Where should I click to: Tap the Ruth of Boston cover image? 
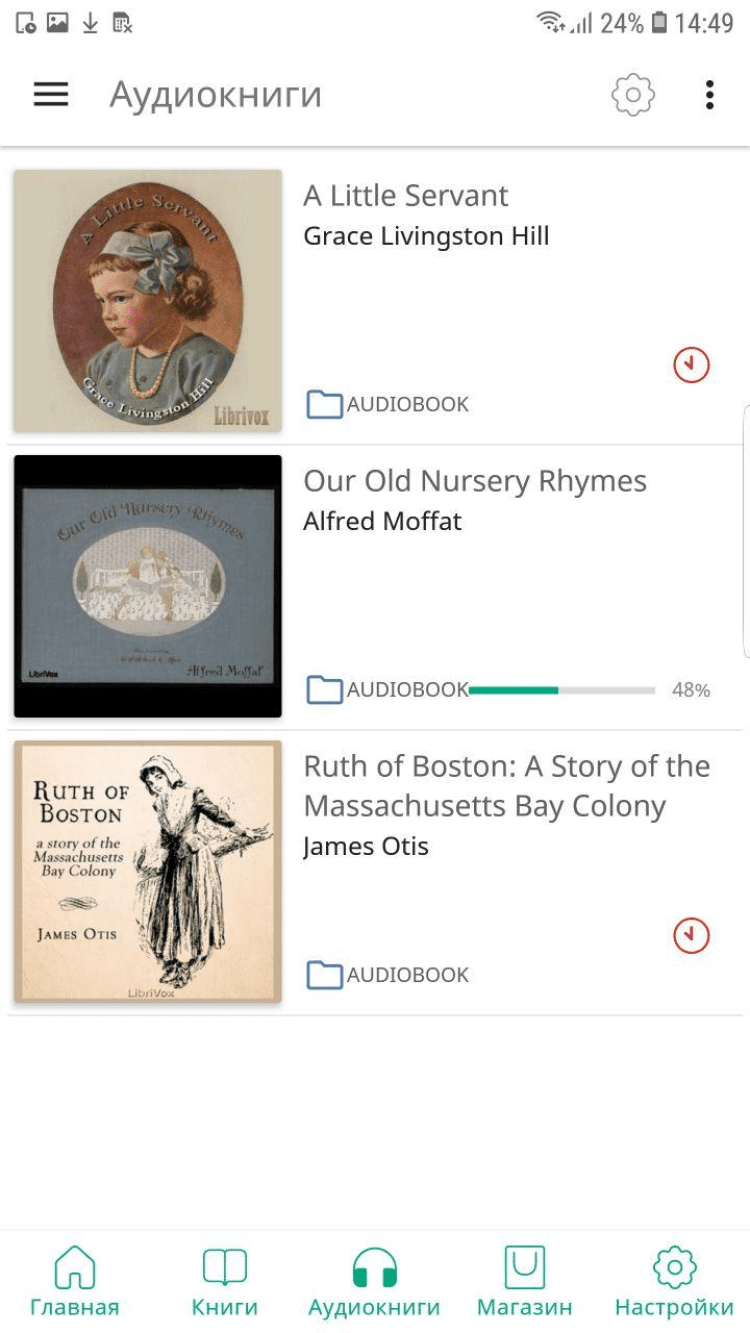coord(148,871)
